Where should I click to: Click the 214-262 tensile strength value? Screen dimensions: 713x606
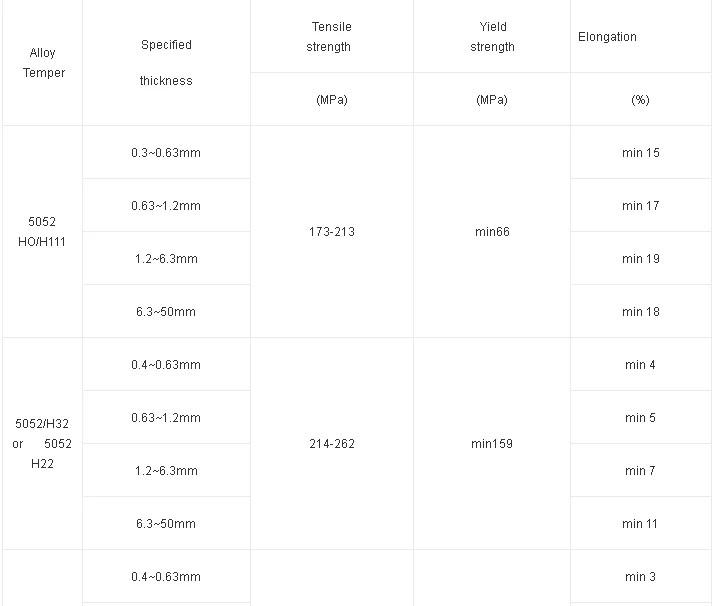[x=331, y=444]
